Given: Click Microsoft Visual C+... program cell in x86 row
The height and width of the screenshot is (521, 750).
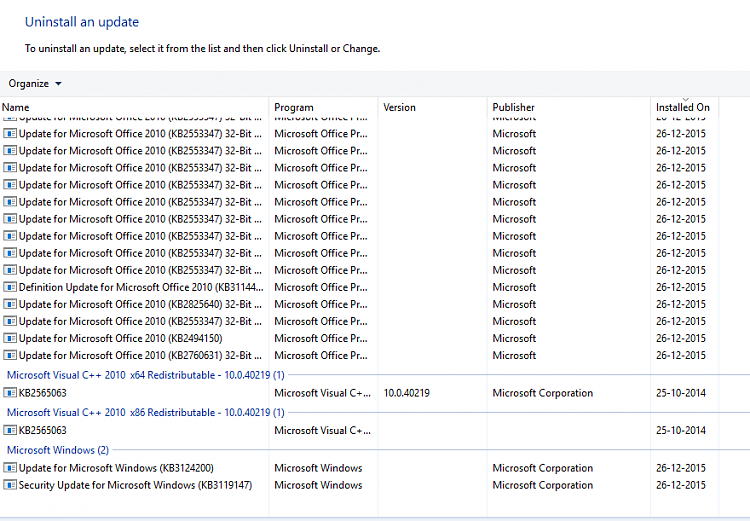Looking at the screenshot, I should [322, 430].
